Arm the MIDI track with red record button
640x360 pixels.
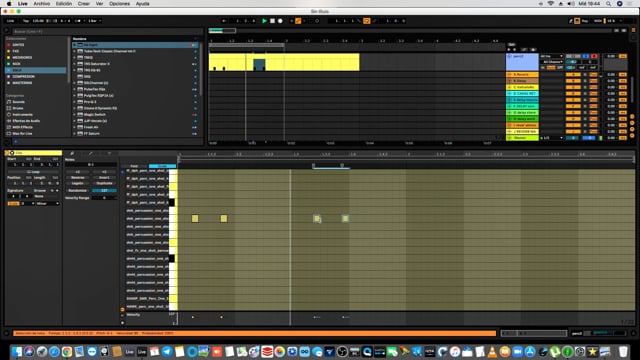pos(594,56)
